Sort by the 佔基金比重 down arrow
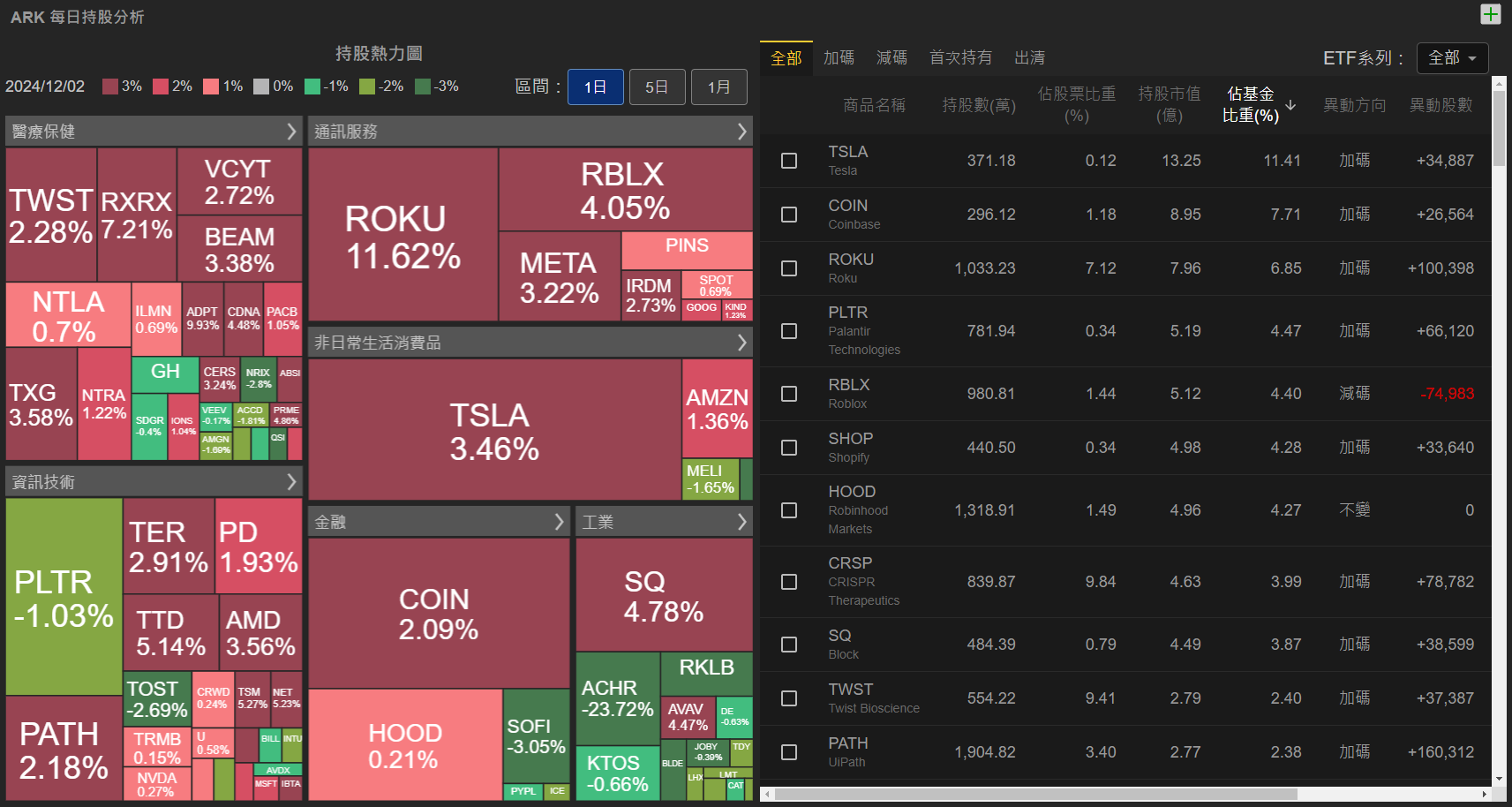The width and height of the screenshot is (1512, 807). point(1290,105)
